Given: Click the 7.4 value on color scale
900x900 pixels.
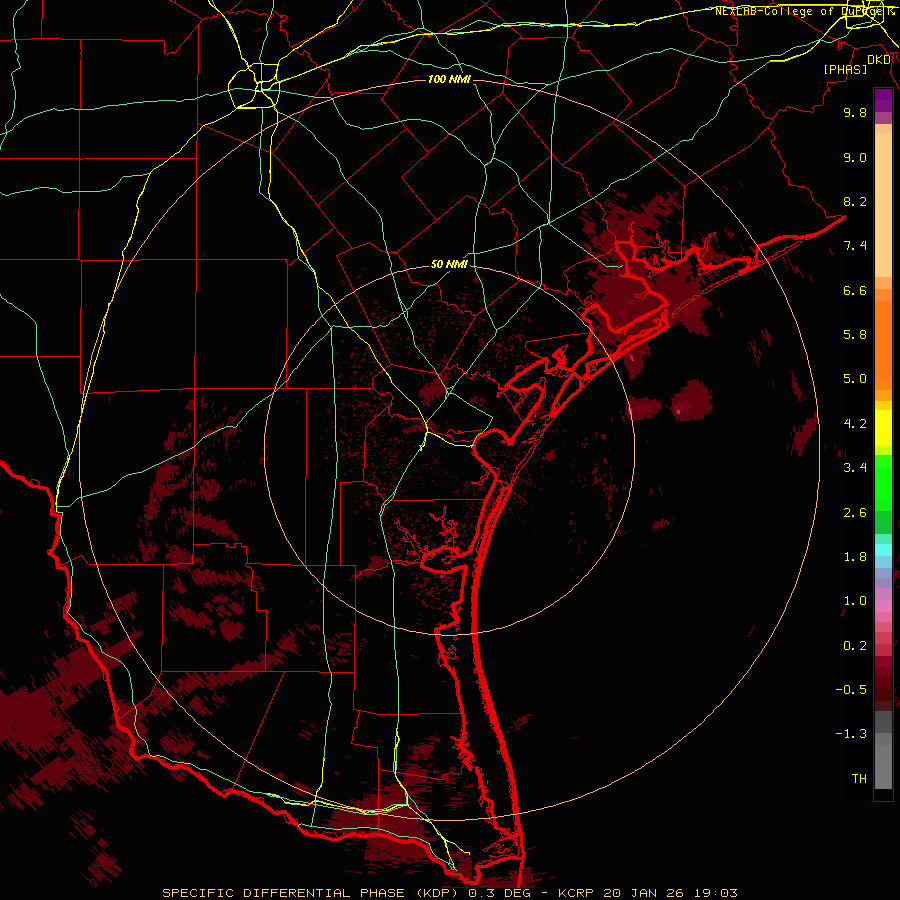Looking at the screenshot, I should tap(855, 246).
